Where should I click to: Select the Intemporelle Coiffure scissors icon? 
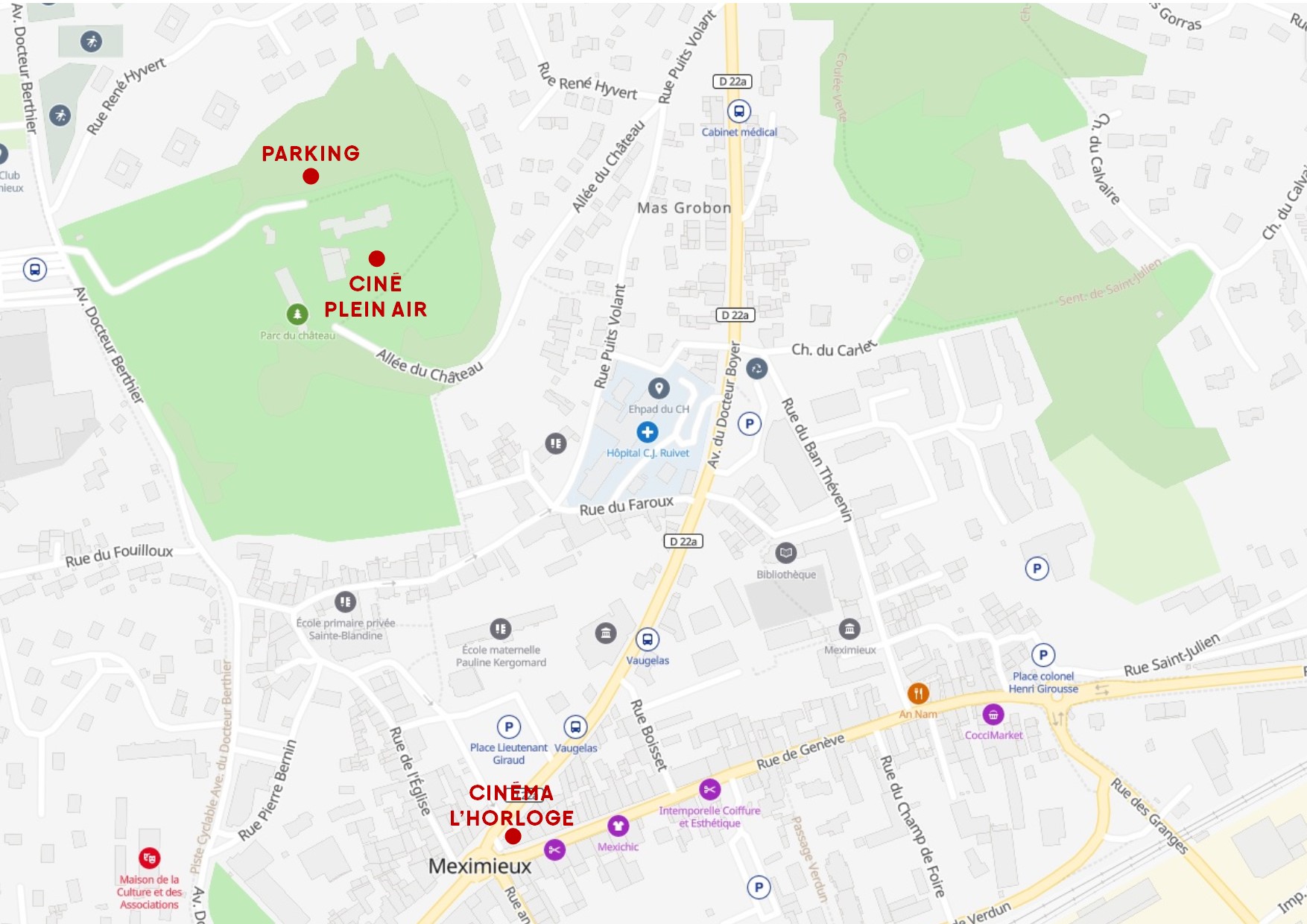click(x=709, y=789)
